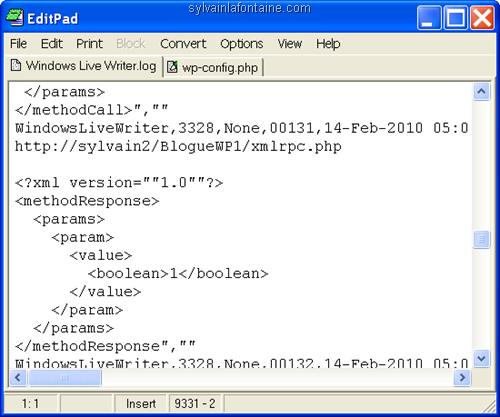Viewport: 500px width, 417px height.
Task: Maximize the EditPad window
Action: click(456, 18)
